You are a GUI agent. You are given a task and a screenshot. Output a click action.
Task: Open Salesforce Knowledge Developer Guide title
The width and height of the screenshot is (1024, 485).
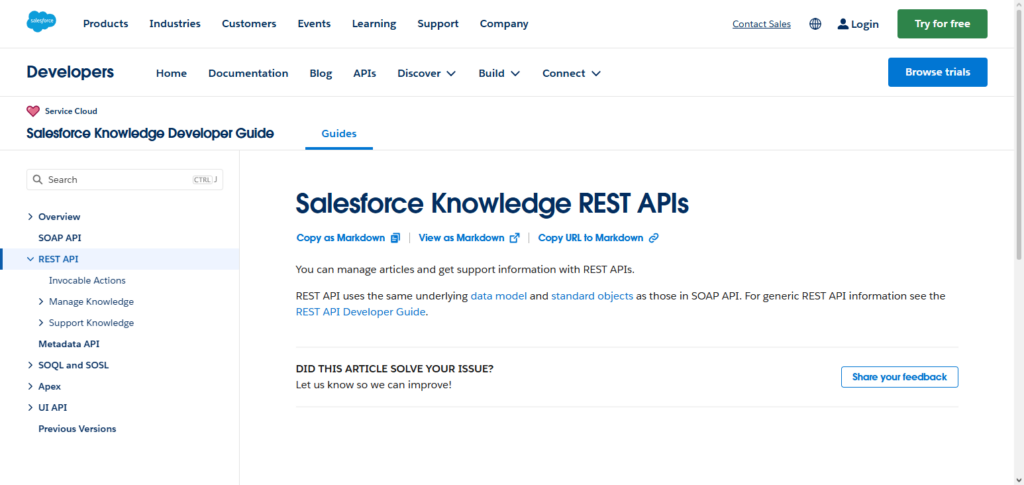tap(150, 133)
